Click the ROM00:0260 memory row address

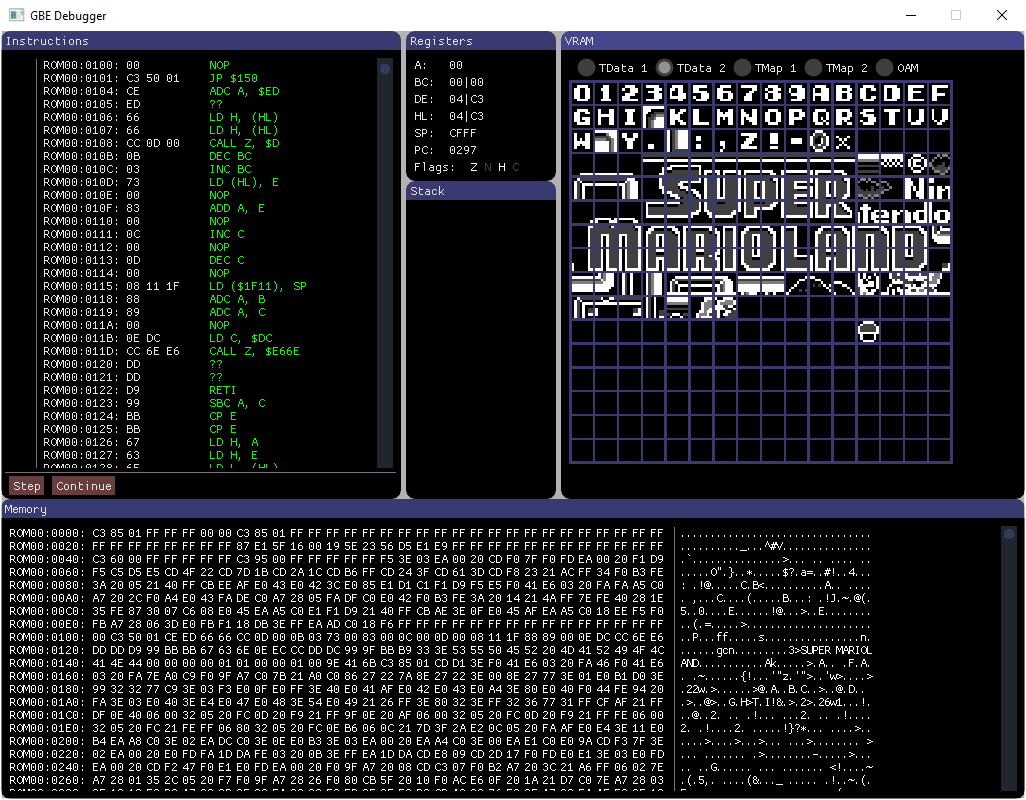coord(47,780)
